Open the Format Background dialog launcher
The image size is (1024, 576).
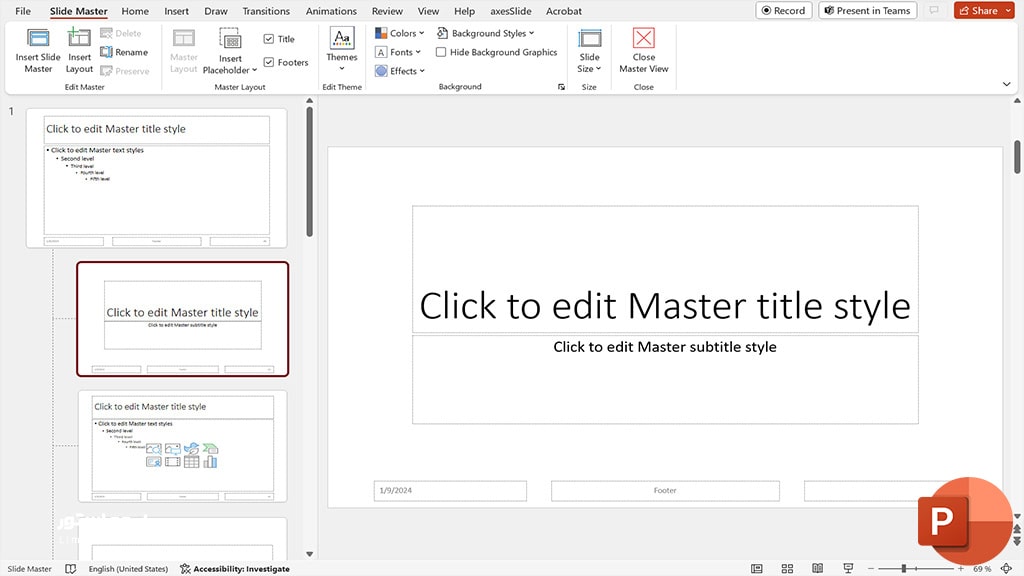pyautogui.click(x=561, y=87)
